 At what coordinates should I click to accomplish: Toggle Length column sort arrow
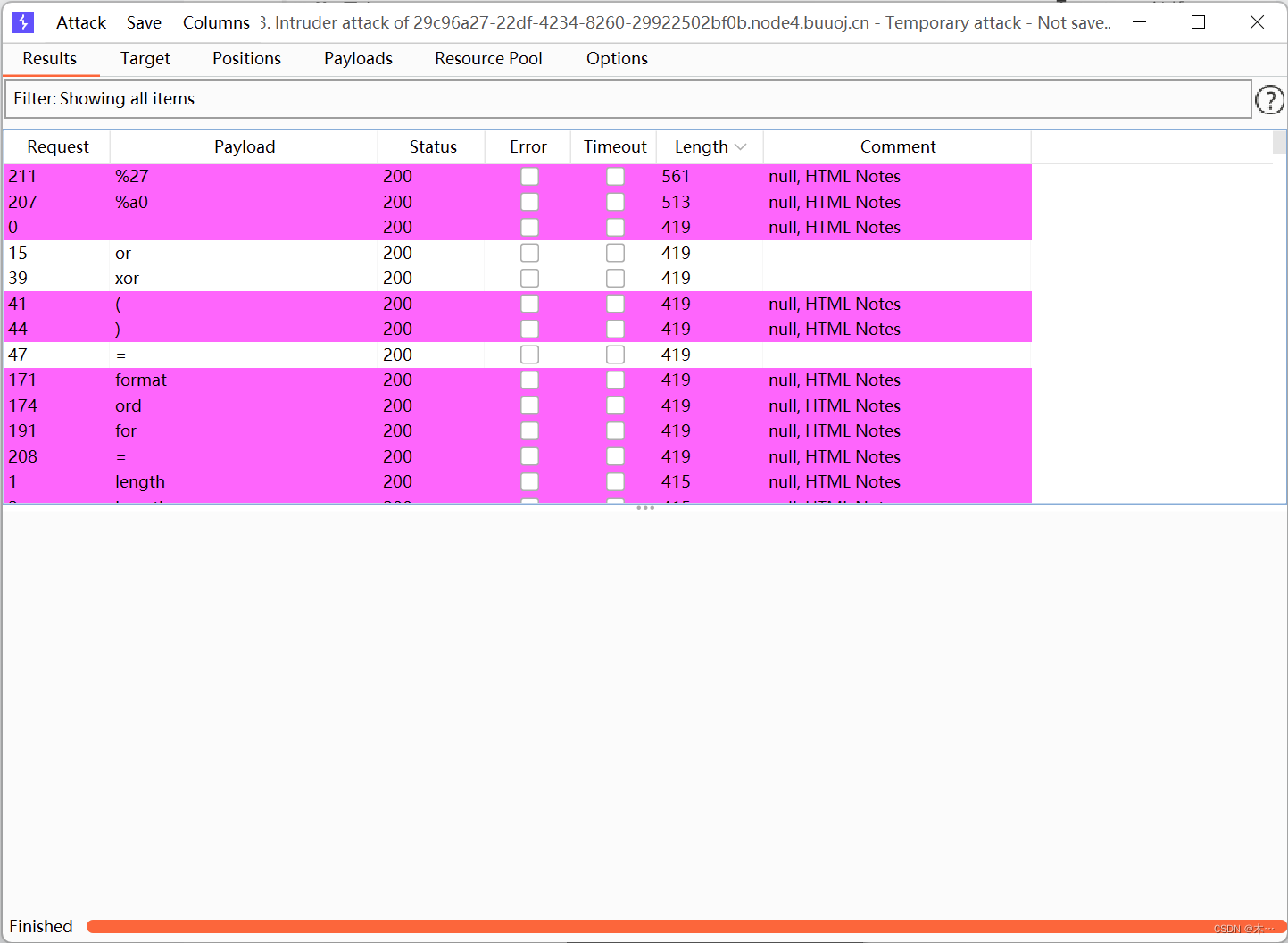[740, 147]
